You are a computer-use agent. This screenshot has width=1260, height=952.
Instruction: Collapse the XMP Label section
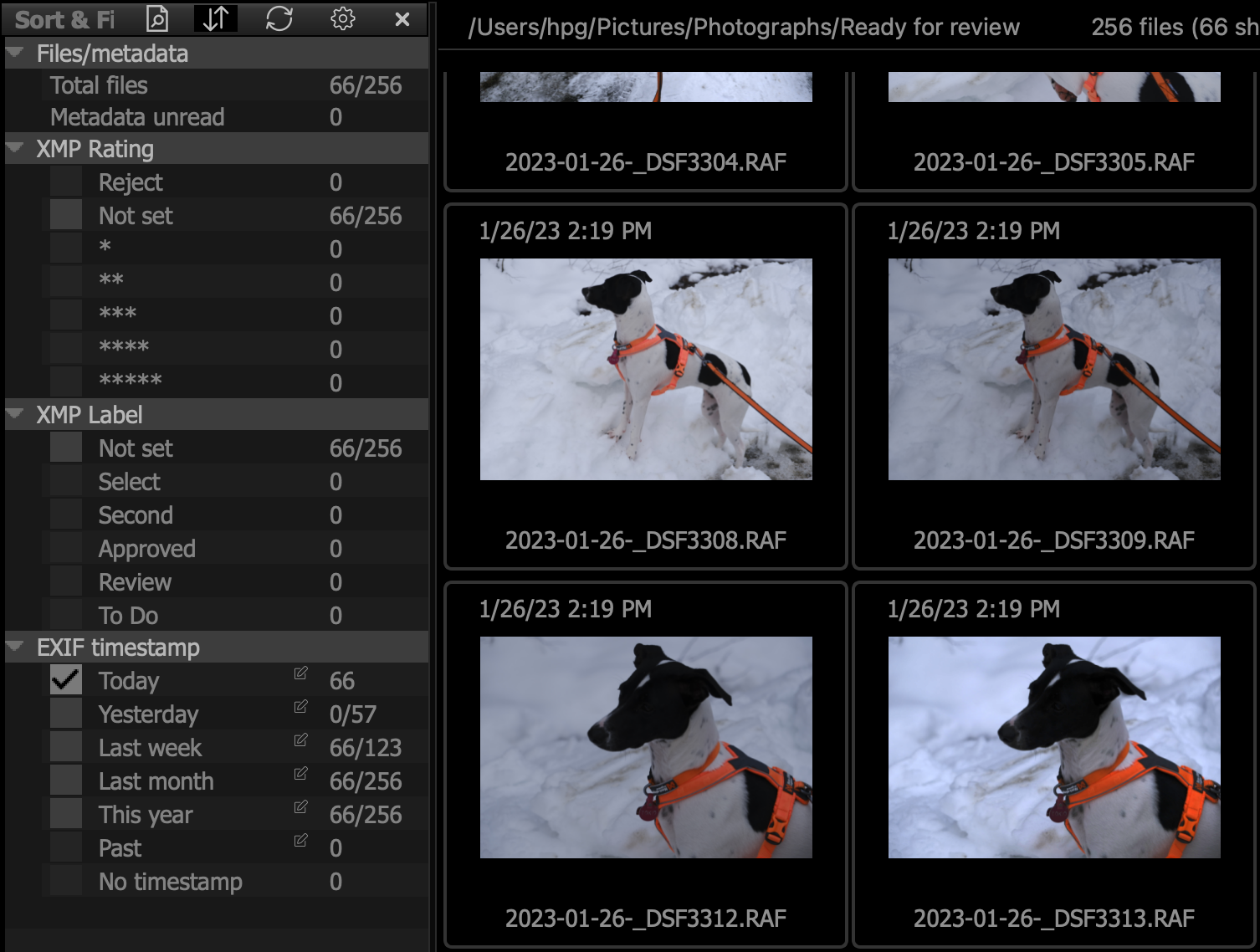pyautogui.click(x=15, y=414)
